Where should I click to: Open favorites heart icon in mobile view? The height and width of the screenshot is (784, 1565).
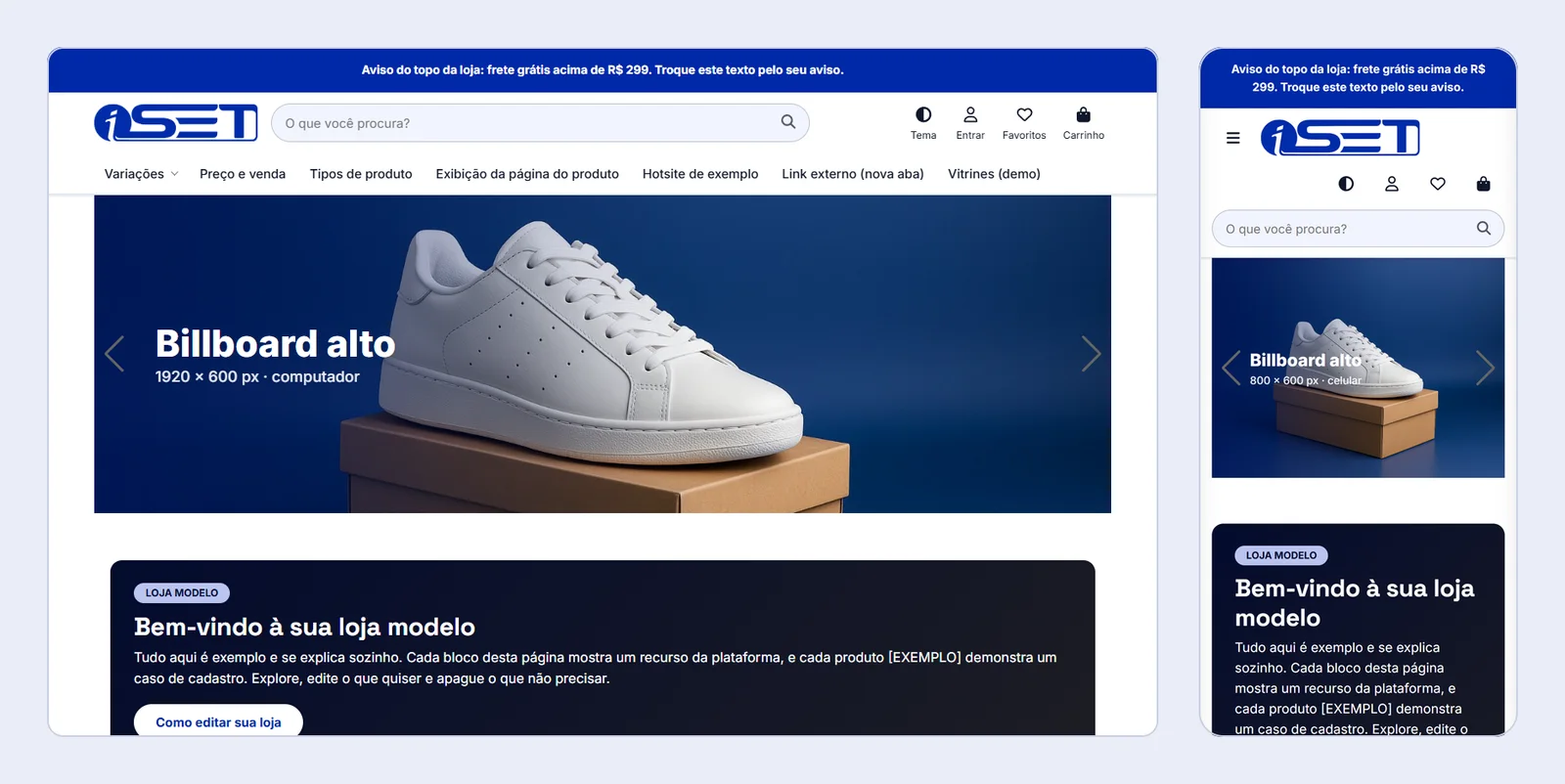tap(1438, 184)
